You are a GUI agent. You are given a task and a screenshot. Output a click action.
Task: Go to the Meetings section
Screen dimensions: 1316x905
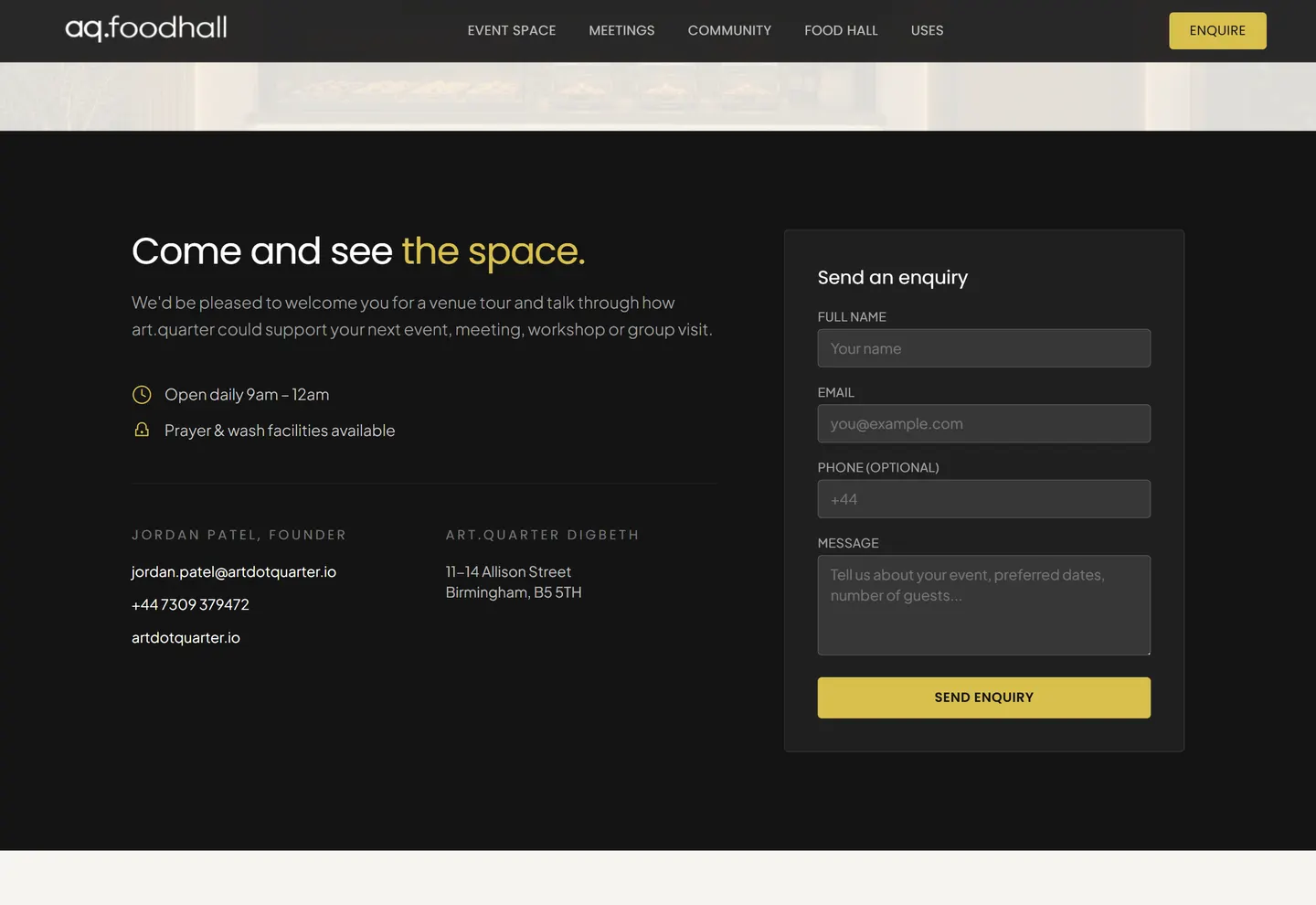[621, 31]
